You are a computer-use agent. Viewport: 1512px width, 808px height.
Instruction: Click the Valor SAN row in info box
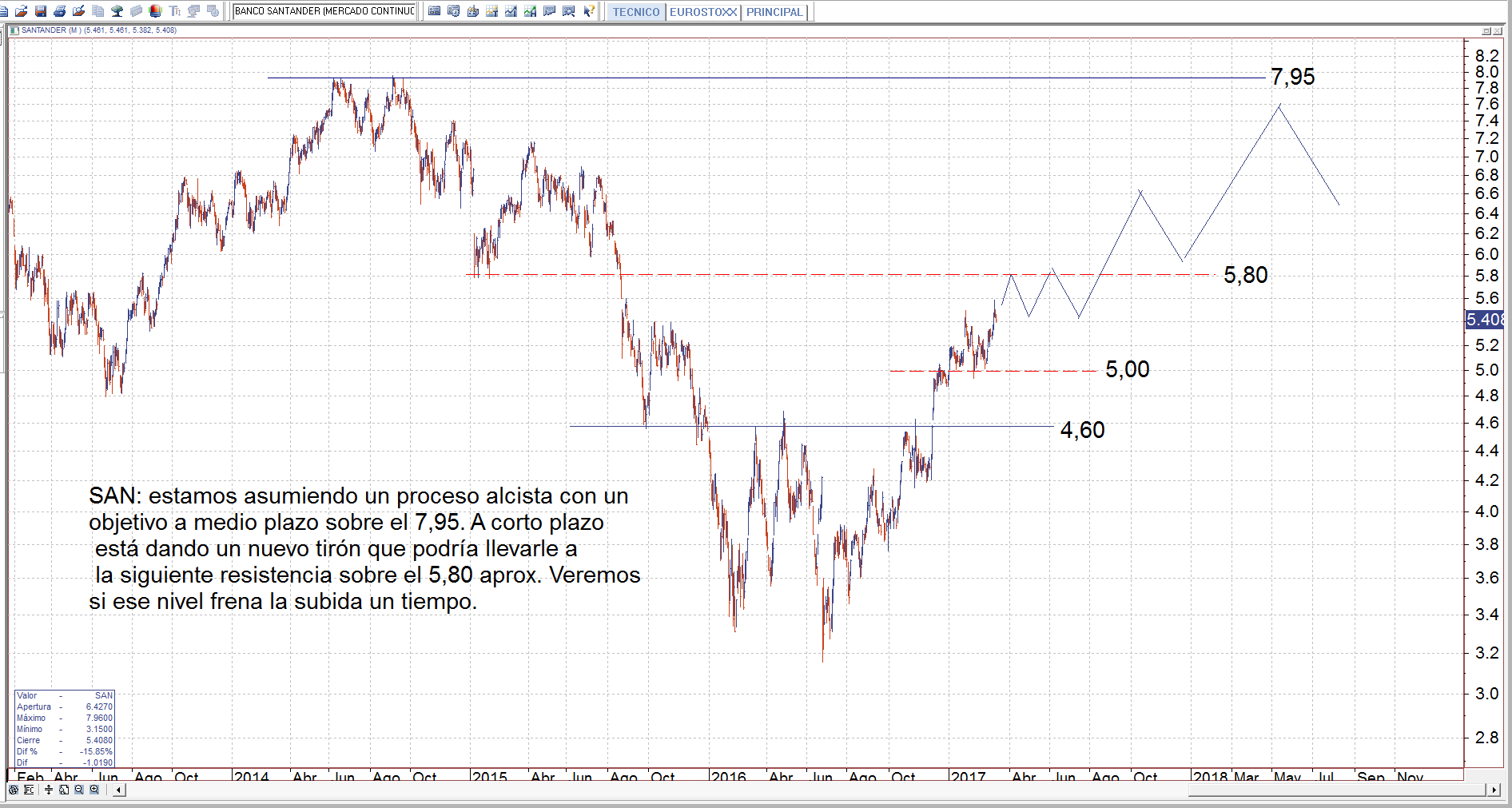65,695
